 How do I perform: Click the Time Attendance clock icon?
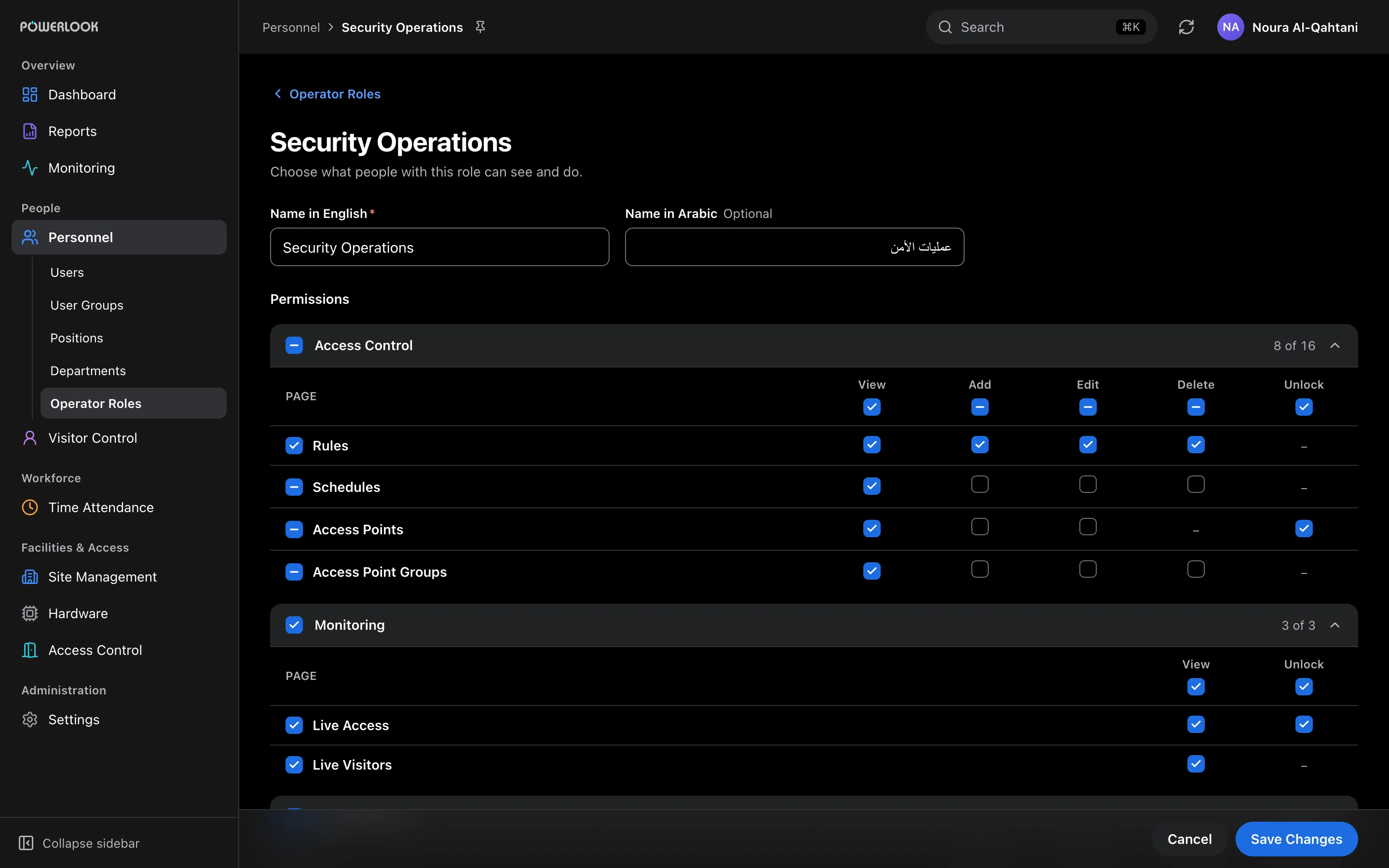pos(30,507)
